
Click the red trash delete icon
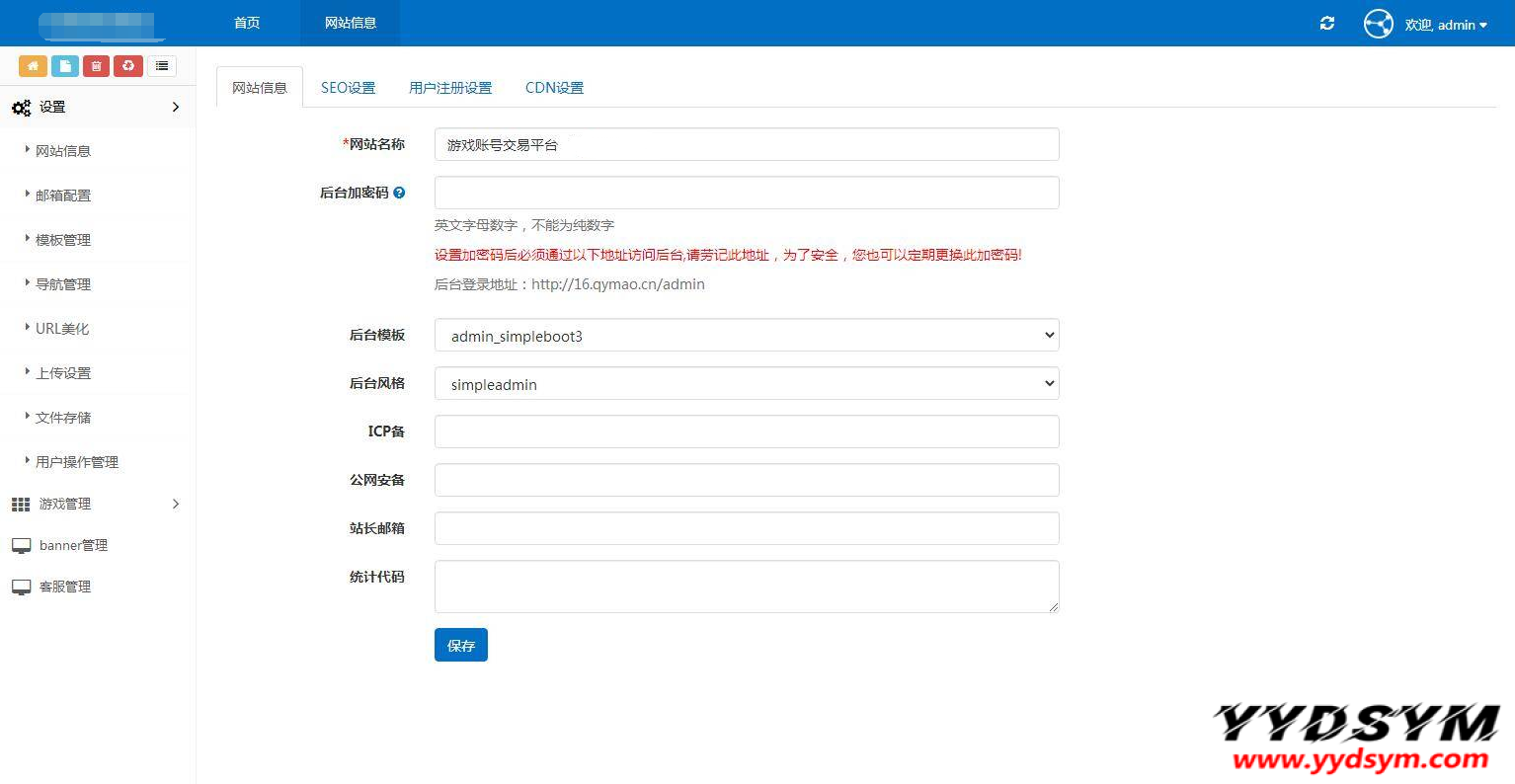tap(95, 65)
